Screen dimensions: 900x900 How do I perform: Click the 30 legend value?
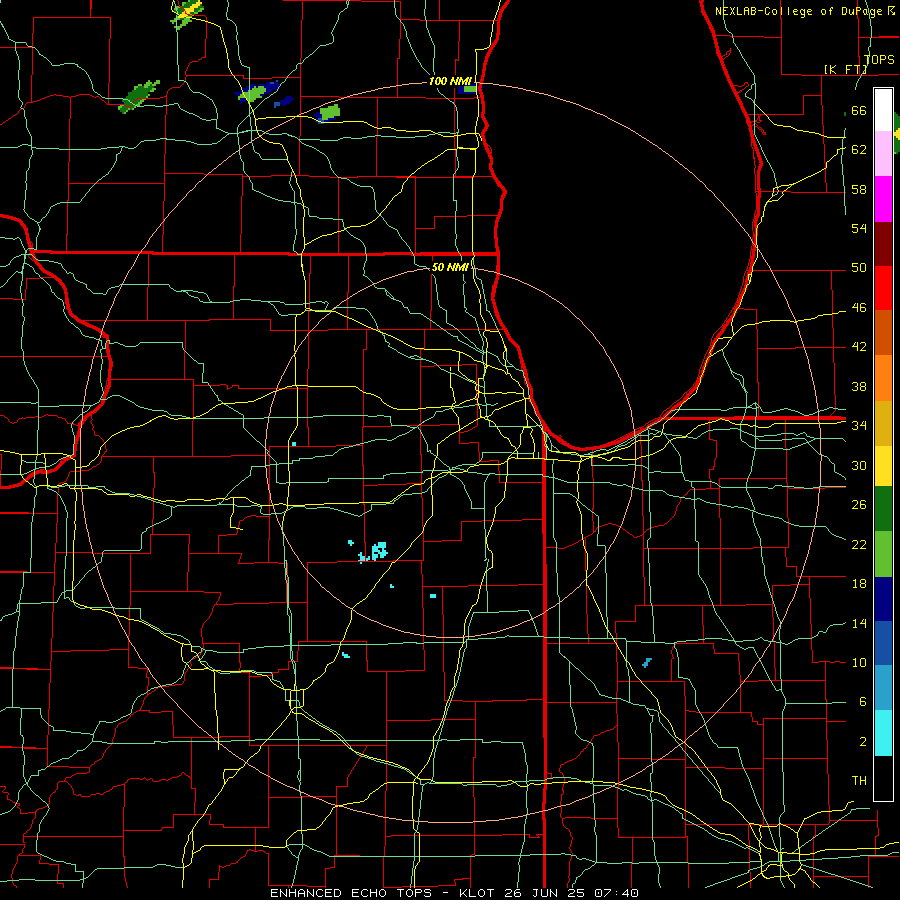click(859, 465)
